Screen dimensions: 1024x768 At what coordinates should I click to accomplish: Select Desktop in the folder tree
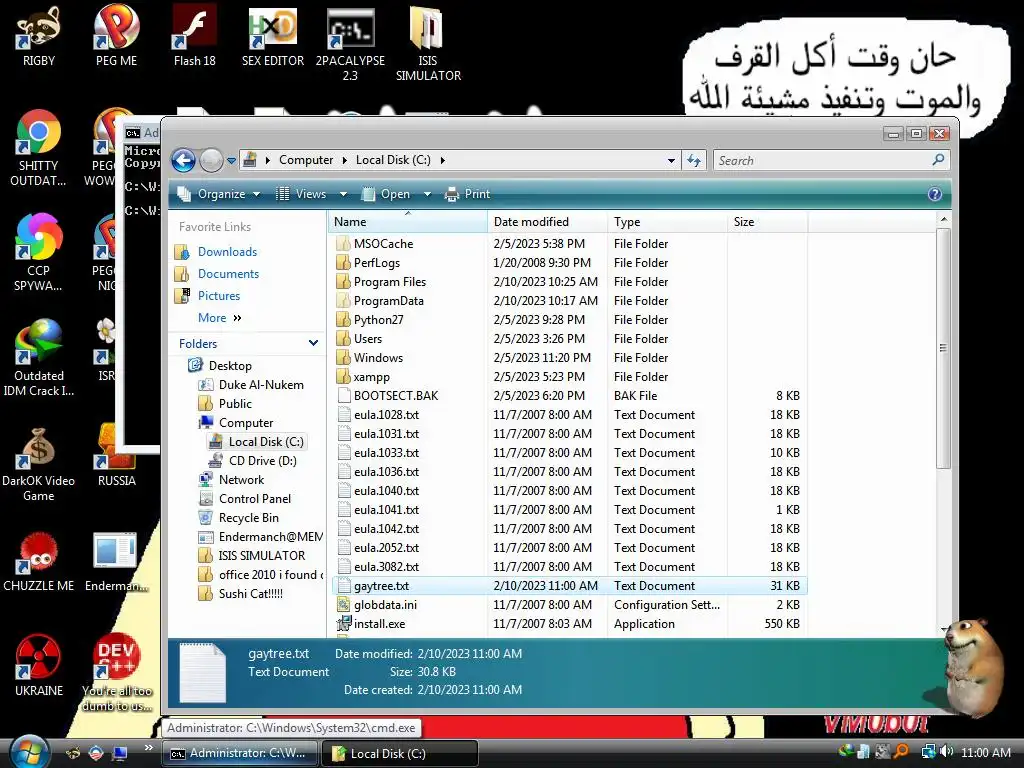click(x=230, y=366)
